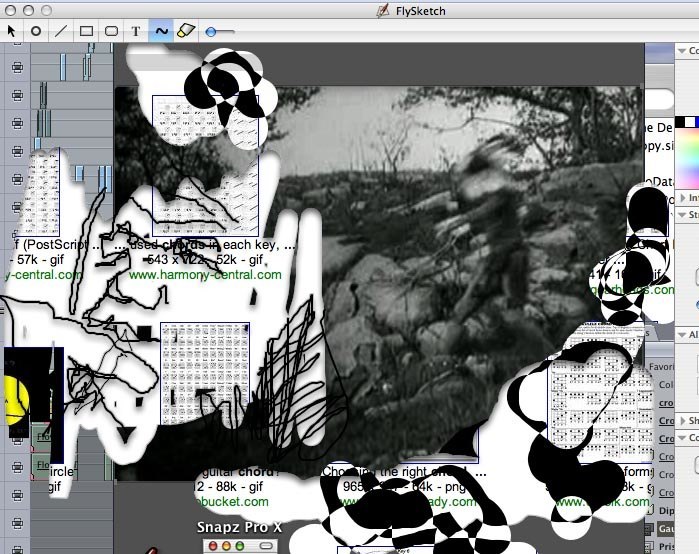The height and width of the screenshot is (554, 699).
Task: Expand the 'In' section in right panel
Action: point(683,197)
